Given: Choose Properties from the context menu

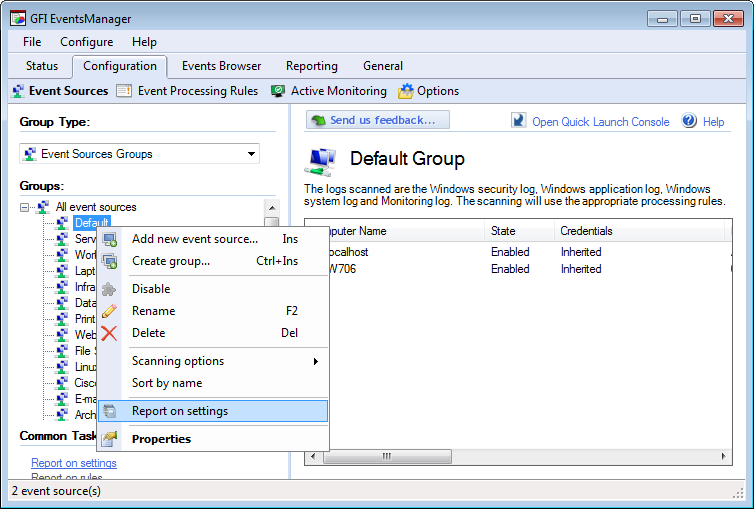Looking at the screenshot, I should [213, 439].
